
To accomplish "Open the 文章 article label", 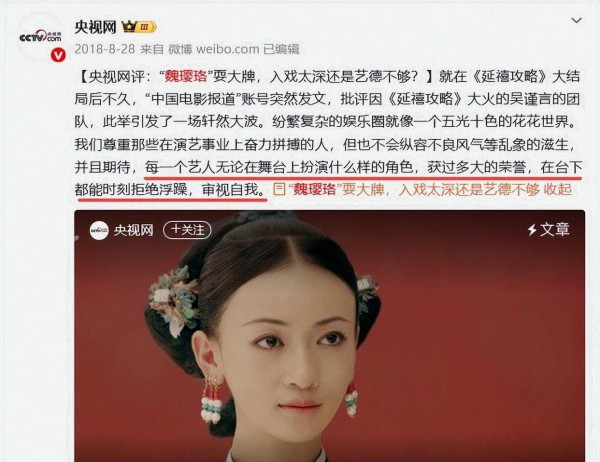I will [555, 230].
